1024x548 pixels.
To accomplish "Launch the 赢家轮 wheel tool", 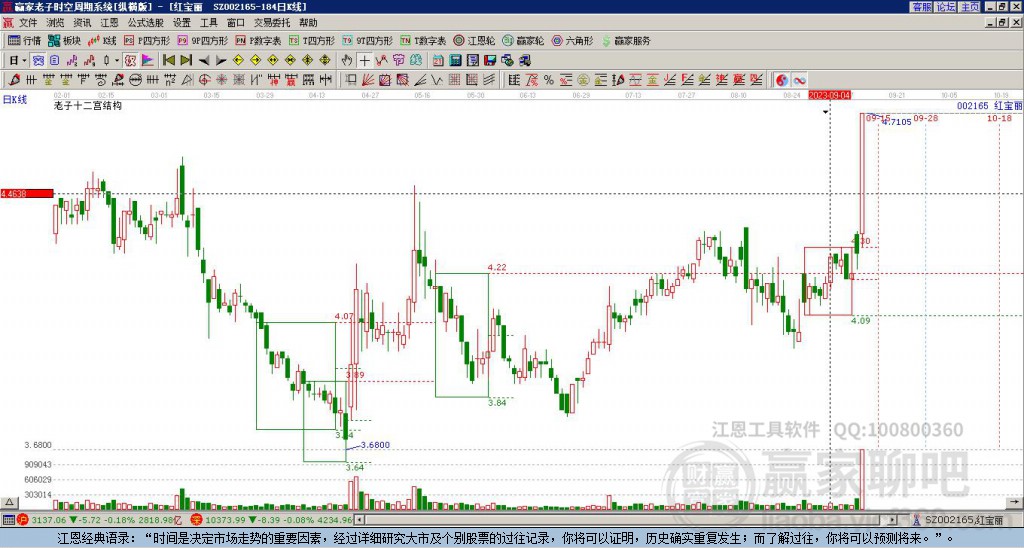I will (x=523, y=40).
